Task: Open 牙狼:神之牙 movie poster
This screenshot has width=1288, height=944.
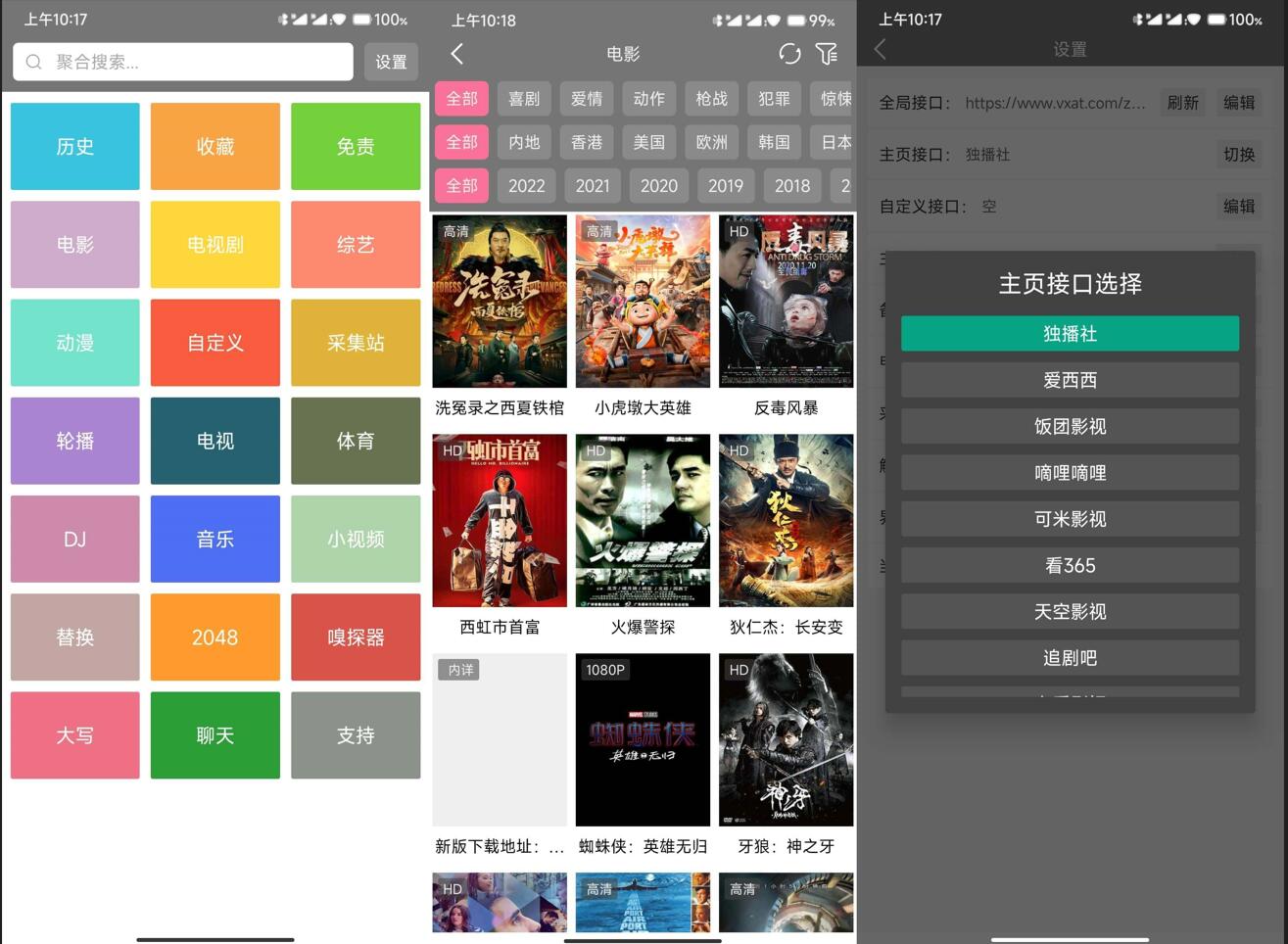Action: (786, 740)
